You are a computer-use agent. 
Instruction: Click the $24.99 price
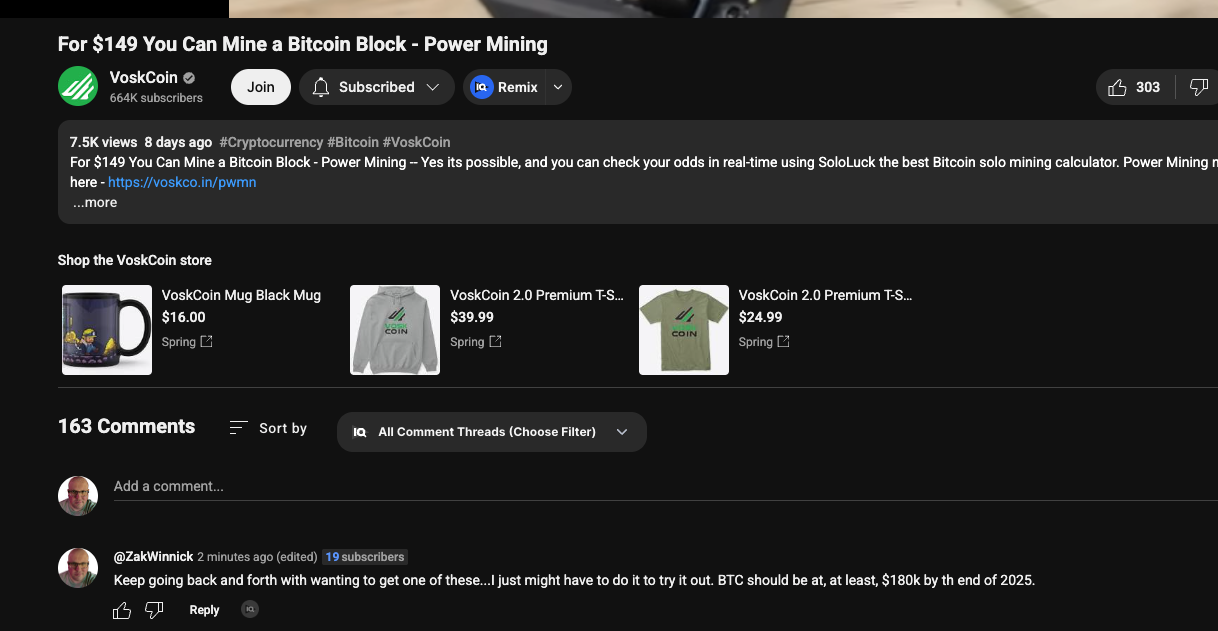click(x=761, y=317)
